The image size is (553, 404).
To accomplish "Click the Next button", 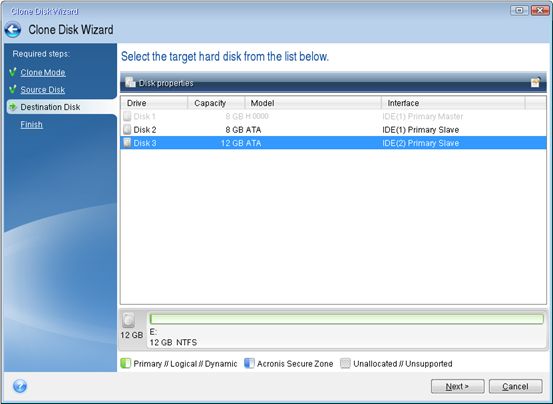I will click(457, 386).
